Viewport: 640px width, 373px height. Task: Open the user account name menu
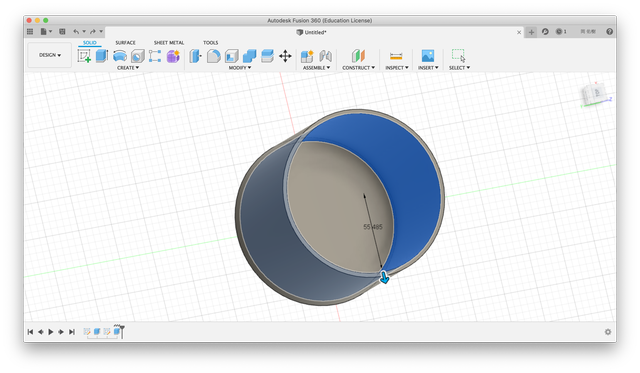click(588, 31)
